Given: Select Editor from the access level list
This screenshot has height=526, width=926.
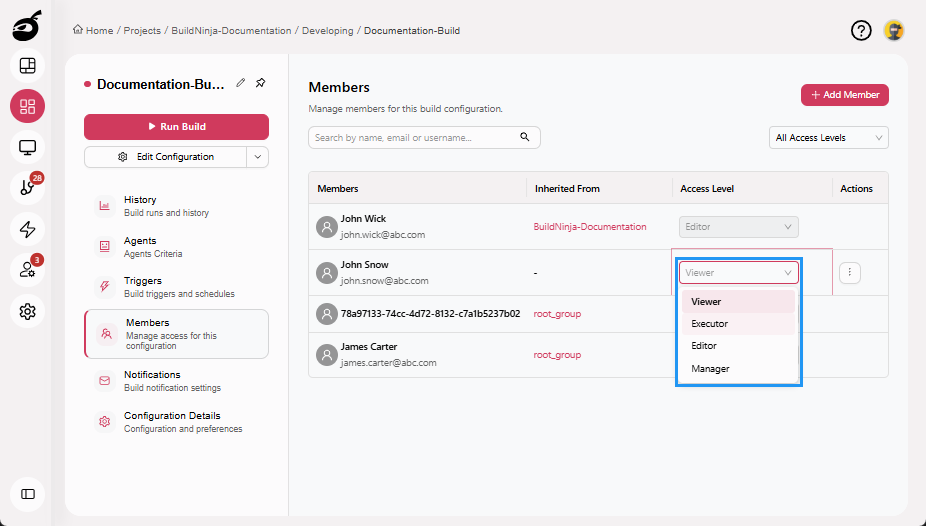Looking at the screenshot, I should coord(739,346).
